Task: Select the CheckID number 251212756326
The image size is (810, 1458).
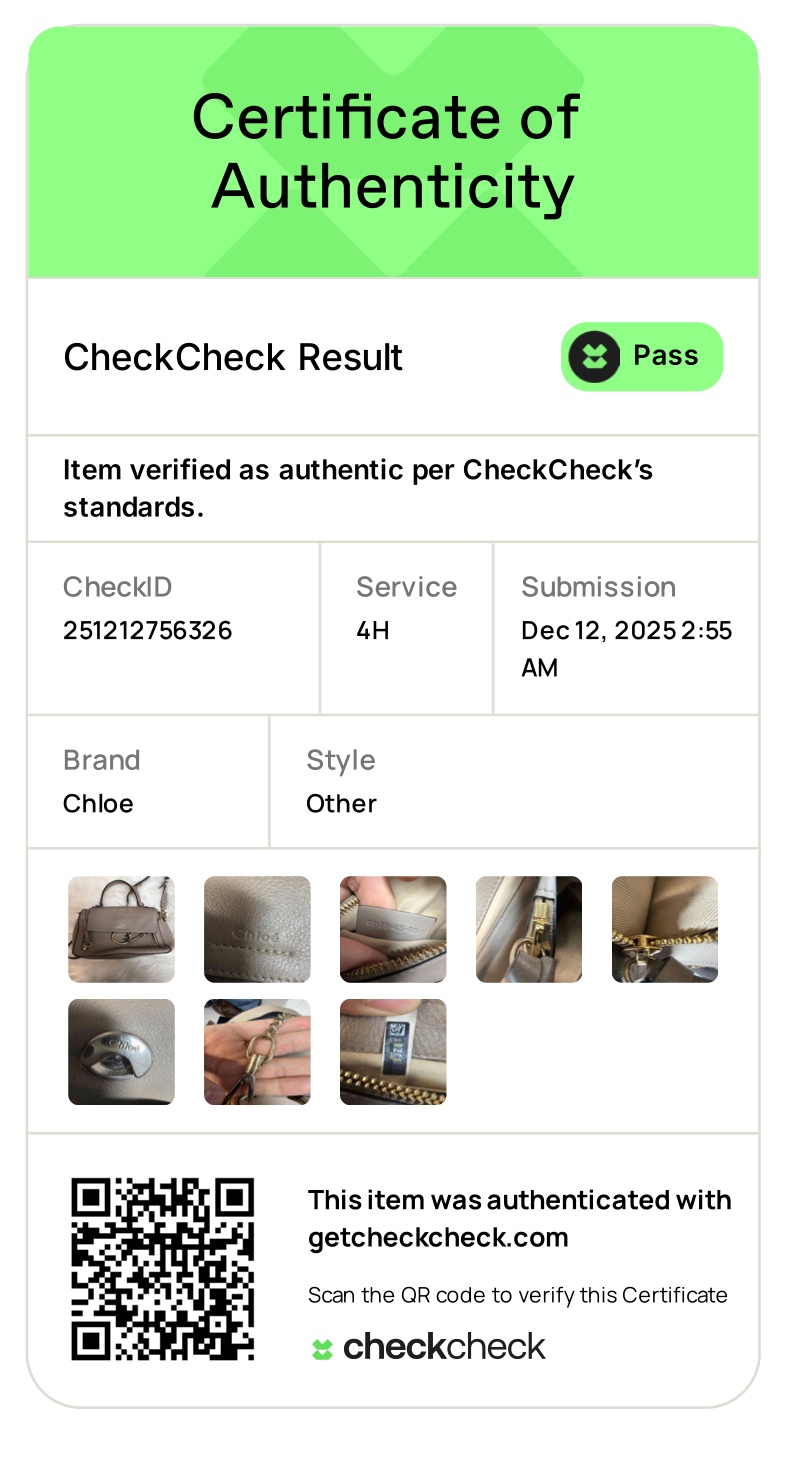Action: pyautogui.click(x=148, y=630)
